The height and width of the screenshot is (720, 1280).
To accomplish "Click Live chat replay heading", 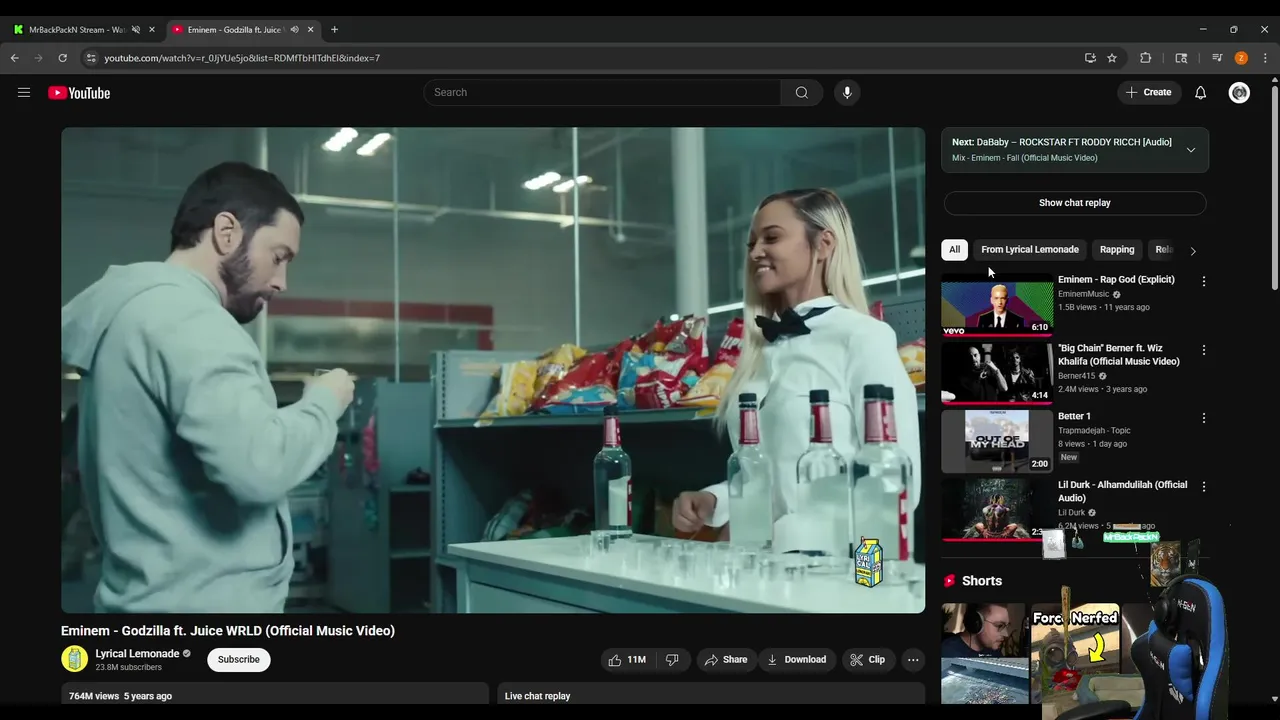I will click(537, 696).
